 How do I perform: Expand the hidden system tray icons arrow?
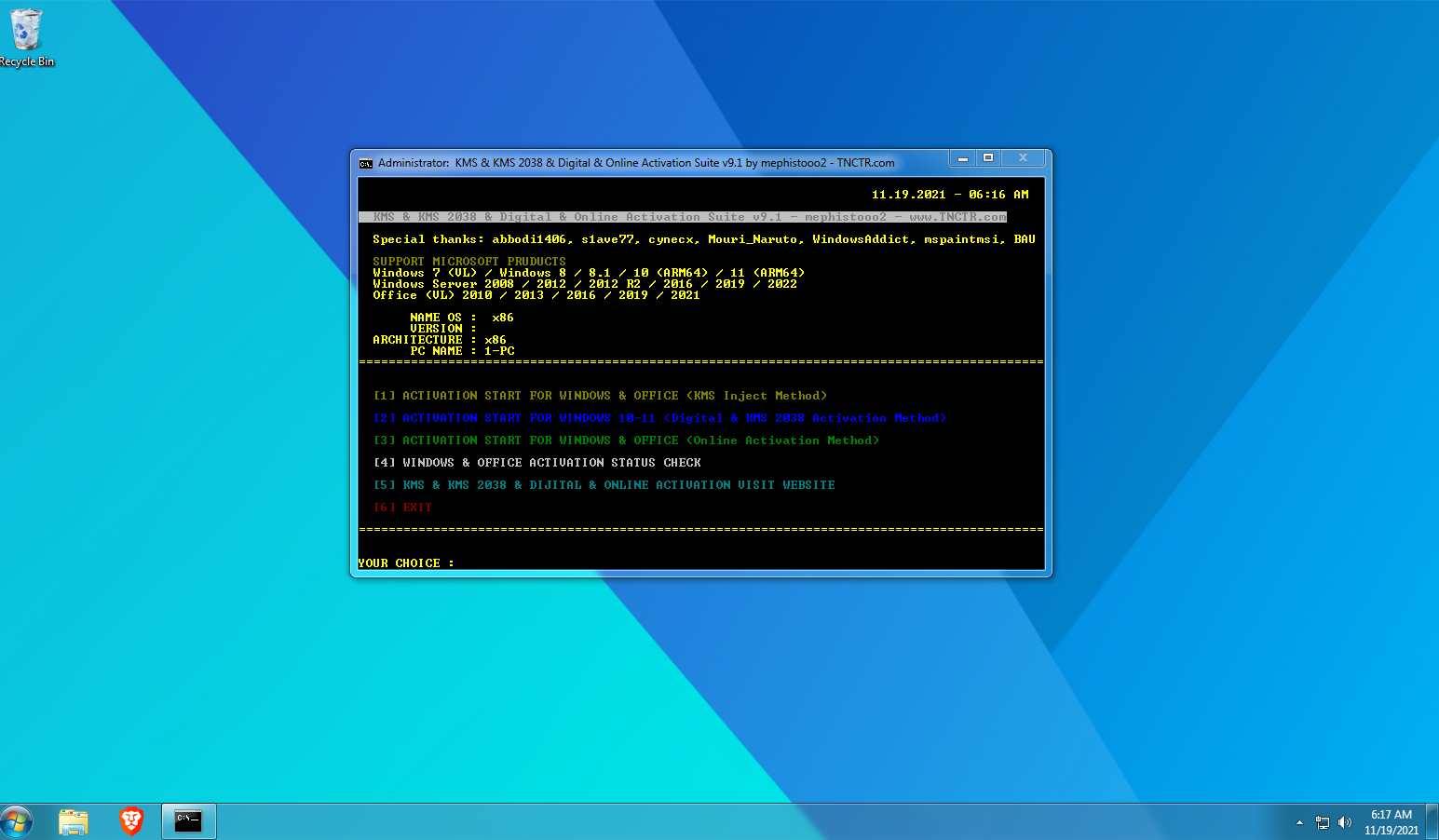tap(1299, 822)
